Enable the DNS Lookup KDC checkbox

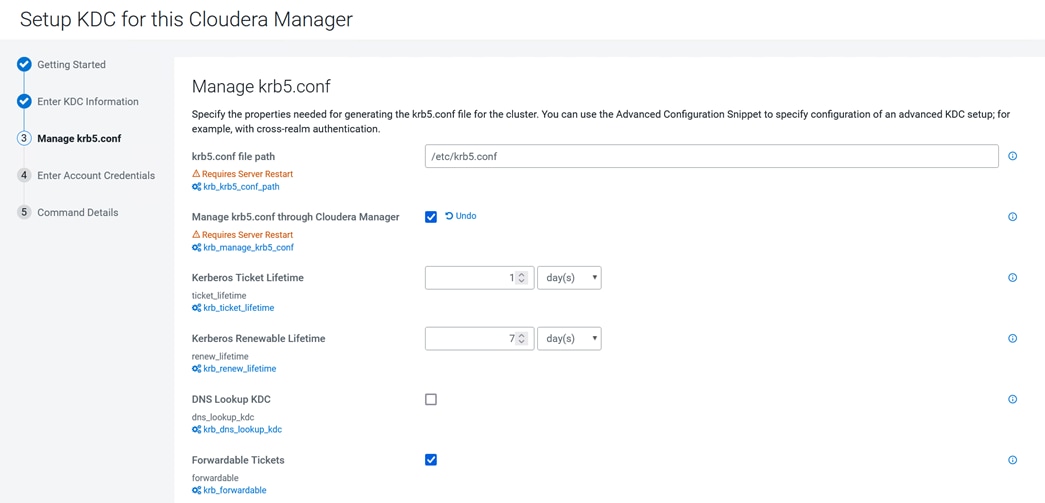431,399
